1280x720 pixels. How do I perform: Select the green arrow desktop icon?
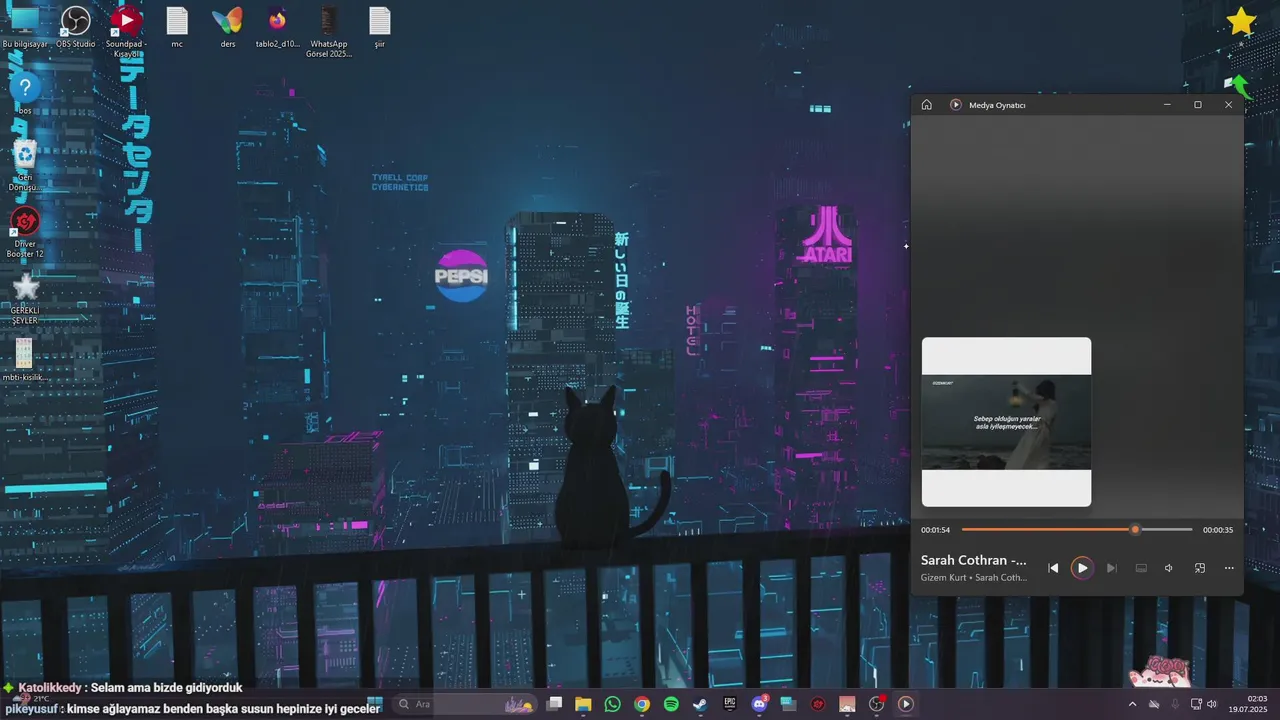[1239, 86]
